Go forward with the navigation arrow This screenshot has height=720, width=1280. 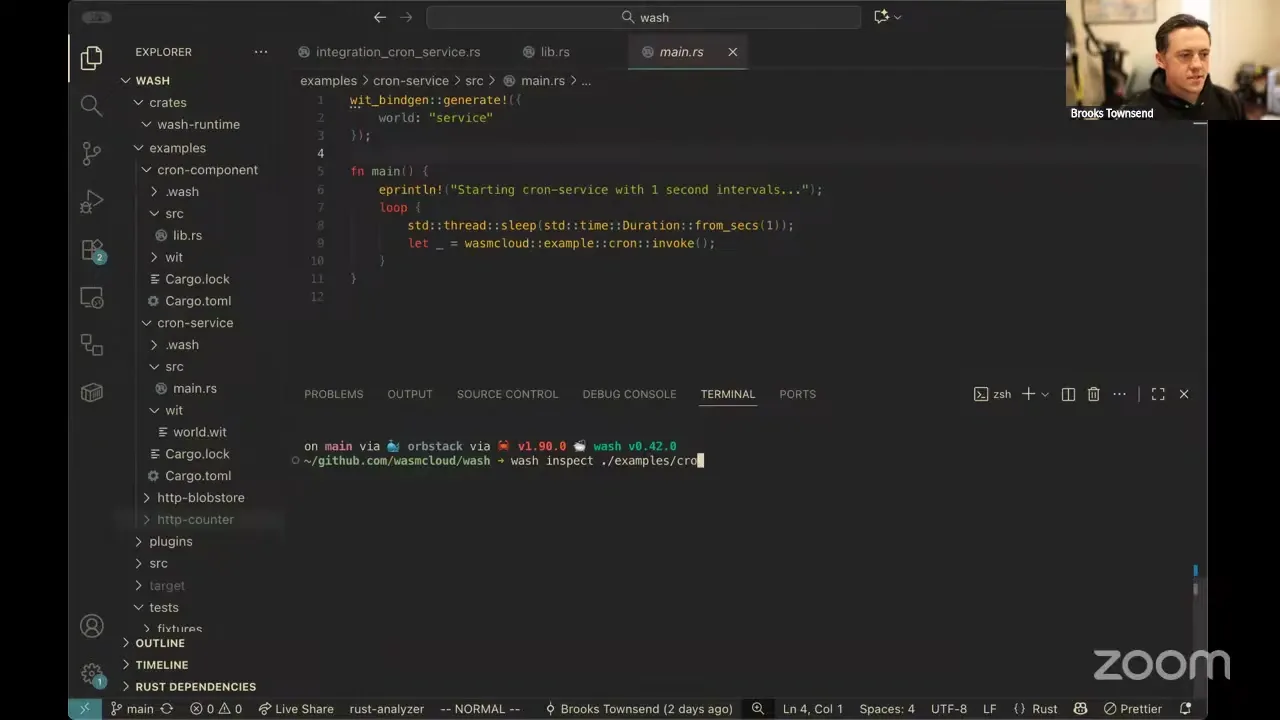[x=406, y=17]
